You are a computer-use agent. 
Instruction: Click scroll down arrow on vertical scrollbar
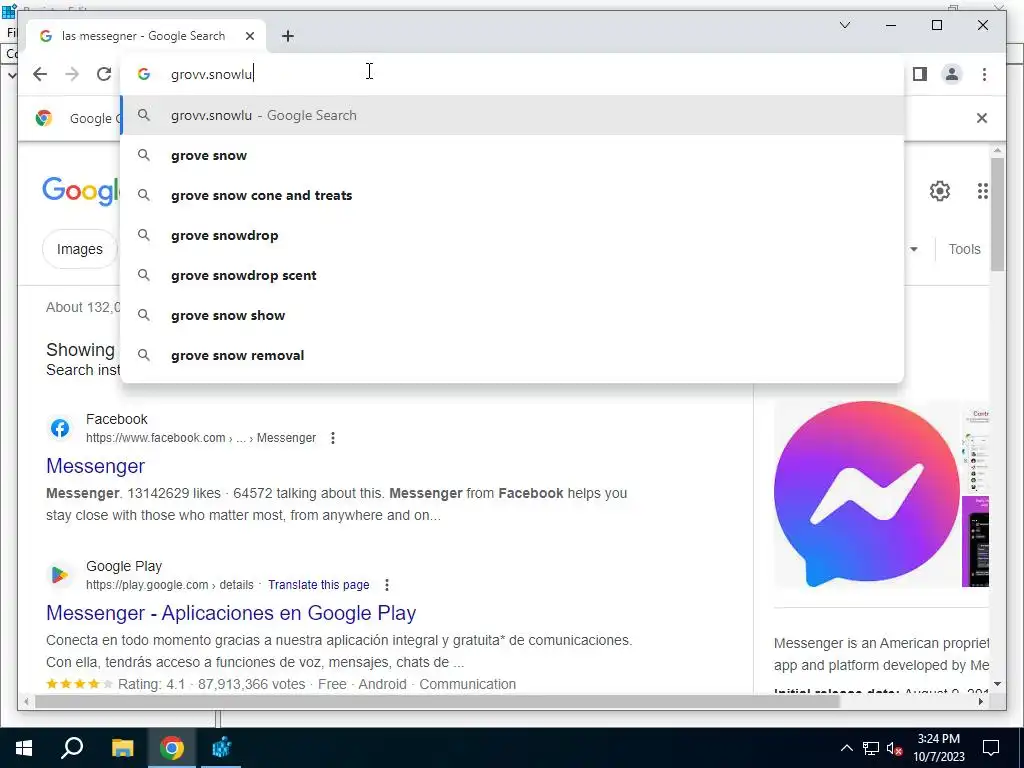pos(997,684)
